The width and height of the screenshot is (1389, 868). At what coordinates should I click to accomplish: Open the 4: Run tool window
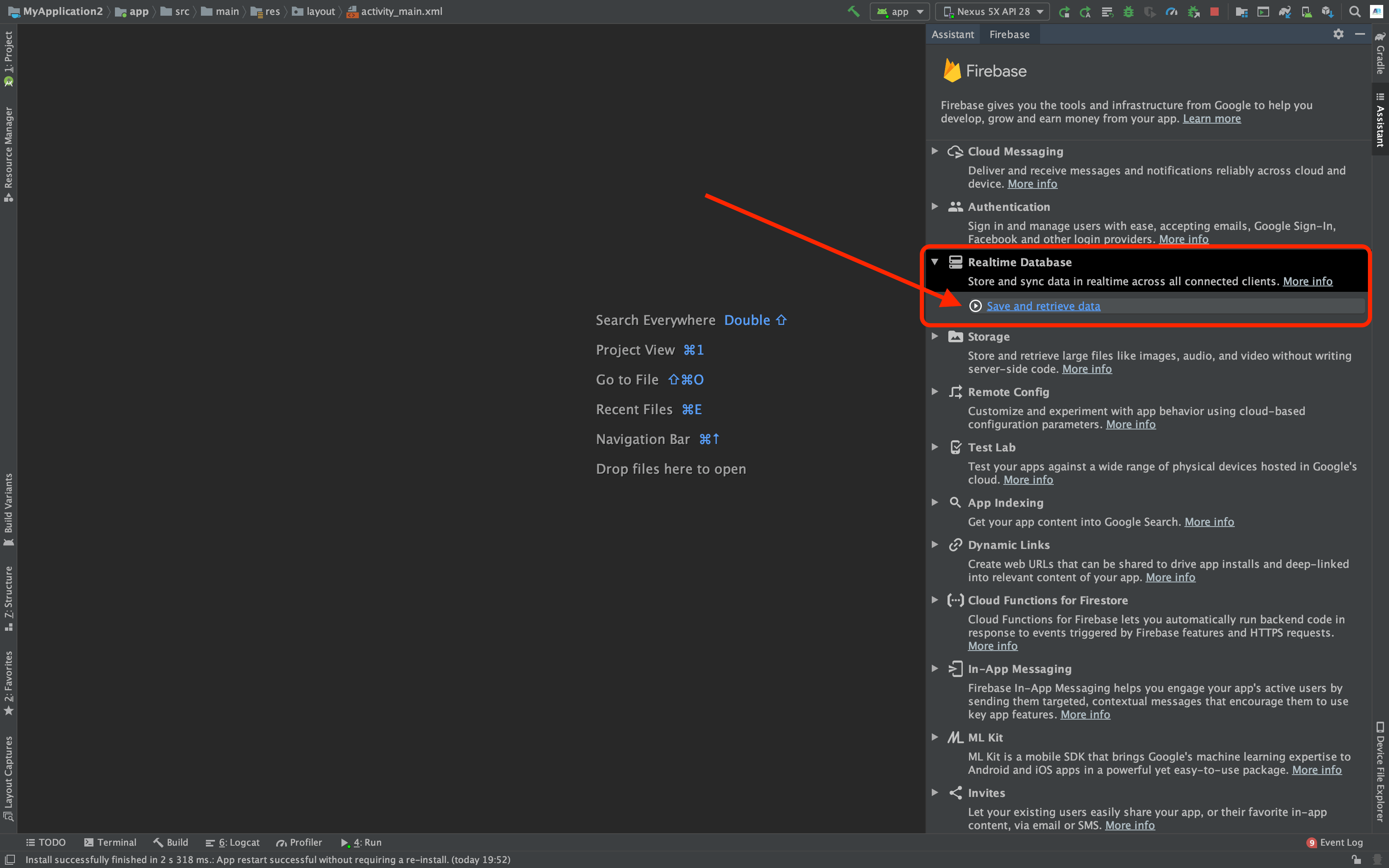click(x=361, y=842)
